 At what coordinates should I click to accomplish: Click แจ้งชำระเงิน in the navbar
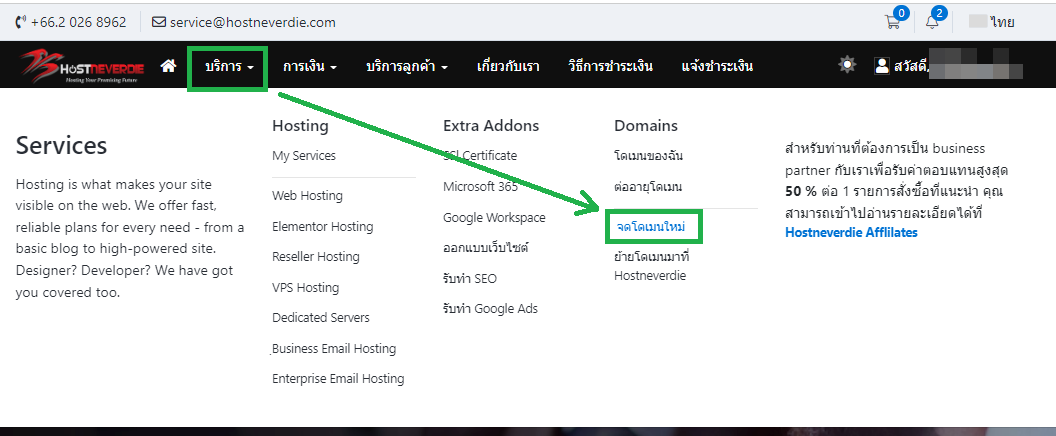(x=717, y=67)
